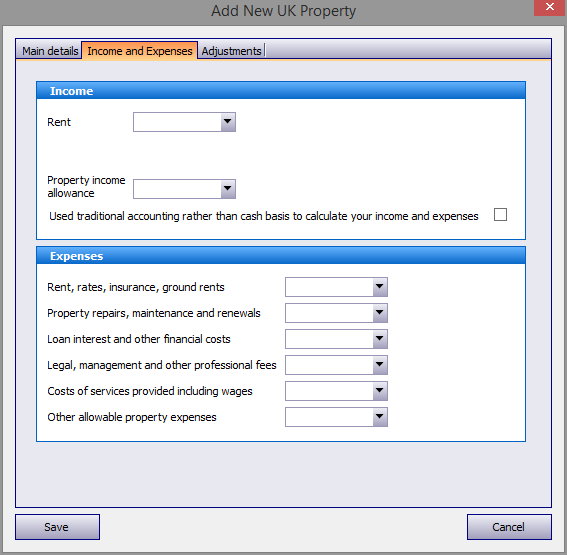
Task: Switch to the Main details tab
Action: pos(50,51)
